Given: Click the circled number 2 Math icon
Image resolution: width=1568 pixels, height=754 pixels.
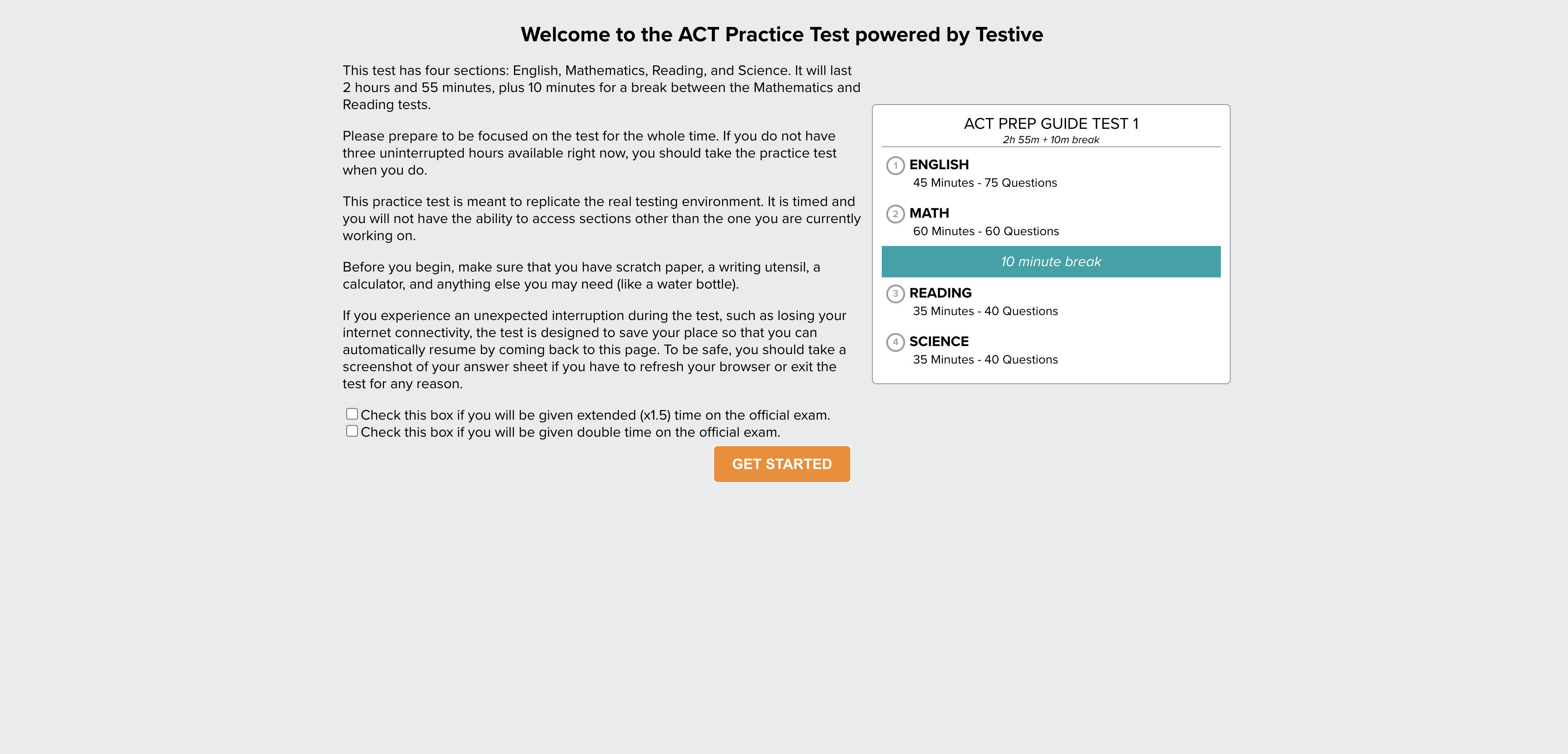Looking at the screenshot, I should [895, 214].
